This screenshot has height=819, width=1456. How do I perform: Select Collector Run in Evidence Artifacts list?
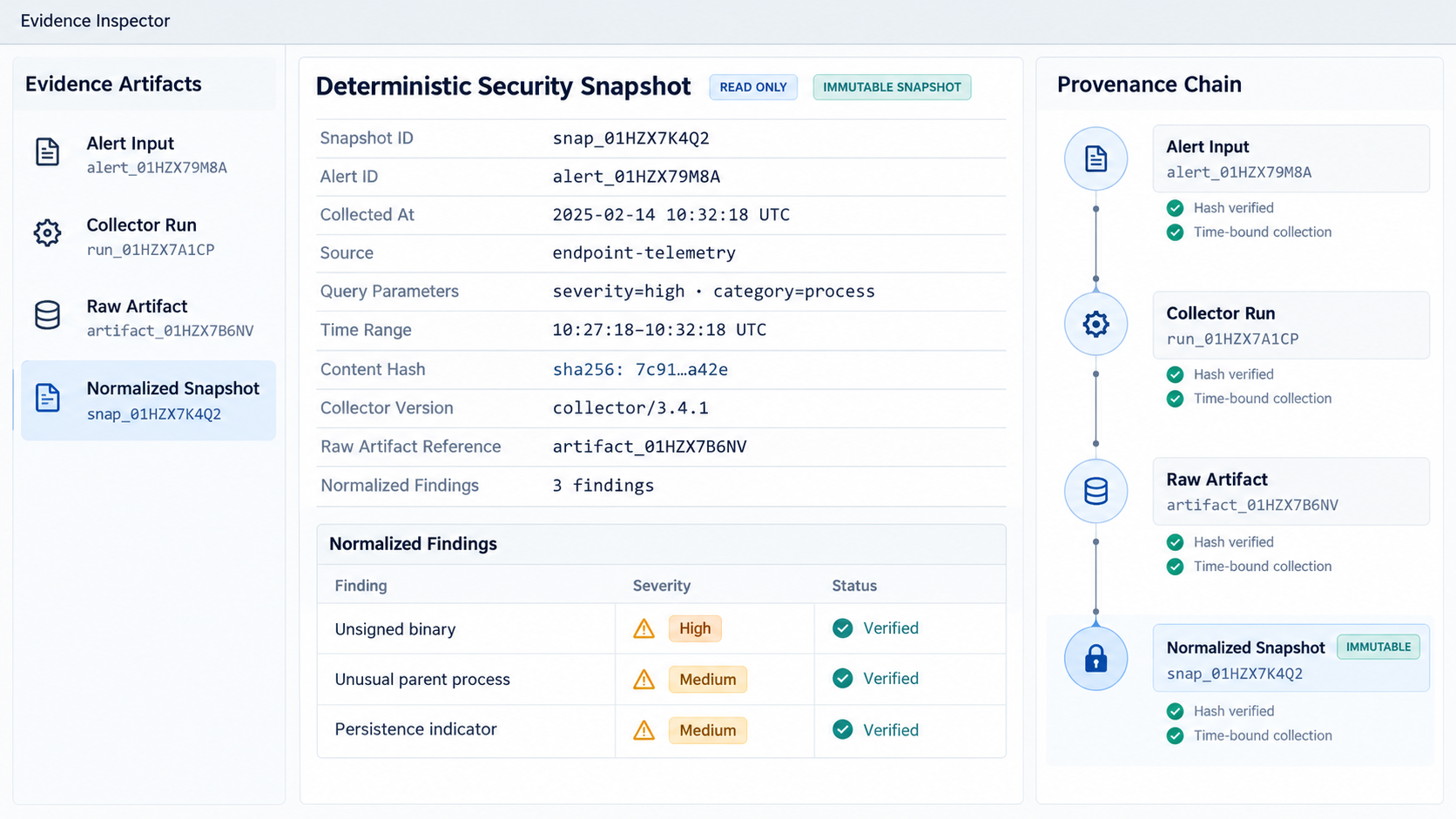click(x=148, y=237)
